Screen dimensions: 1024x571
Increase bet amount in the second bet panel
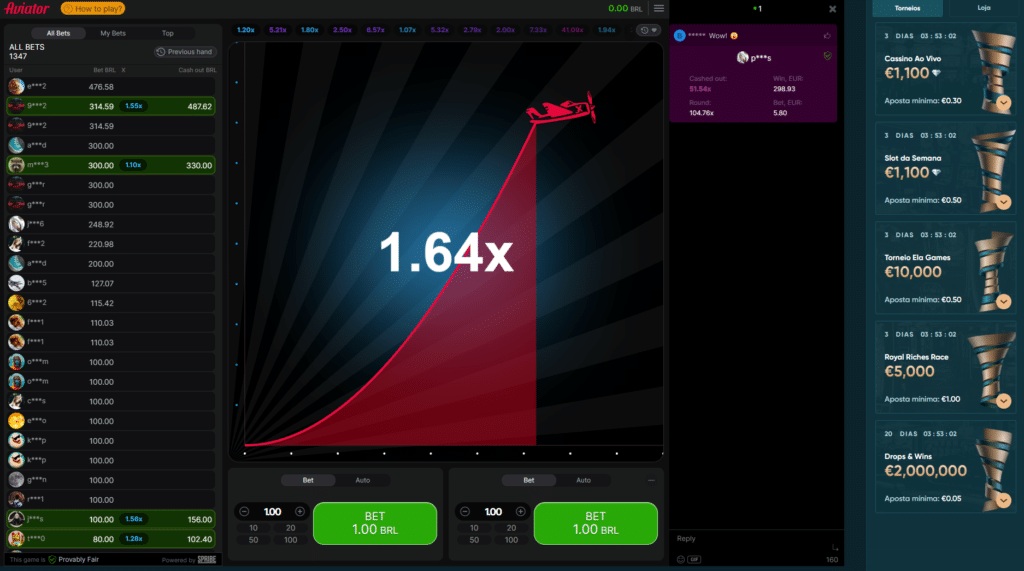(520, 512)
